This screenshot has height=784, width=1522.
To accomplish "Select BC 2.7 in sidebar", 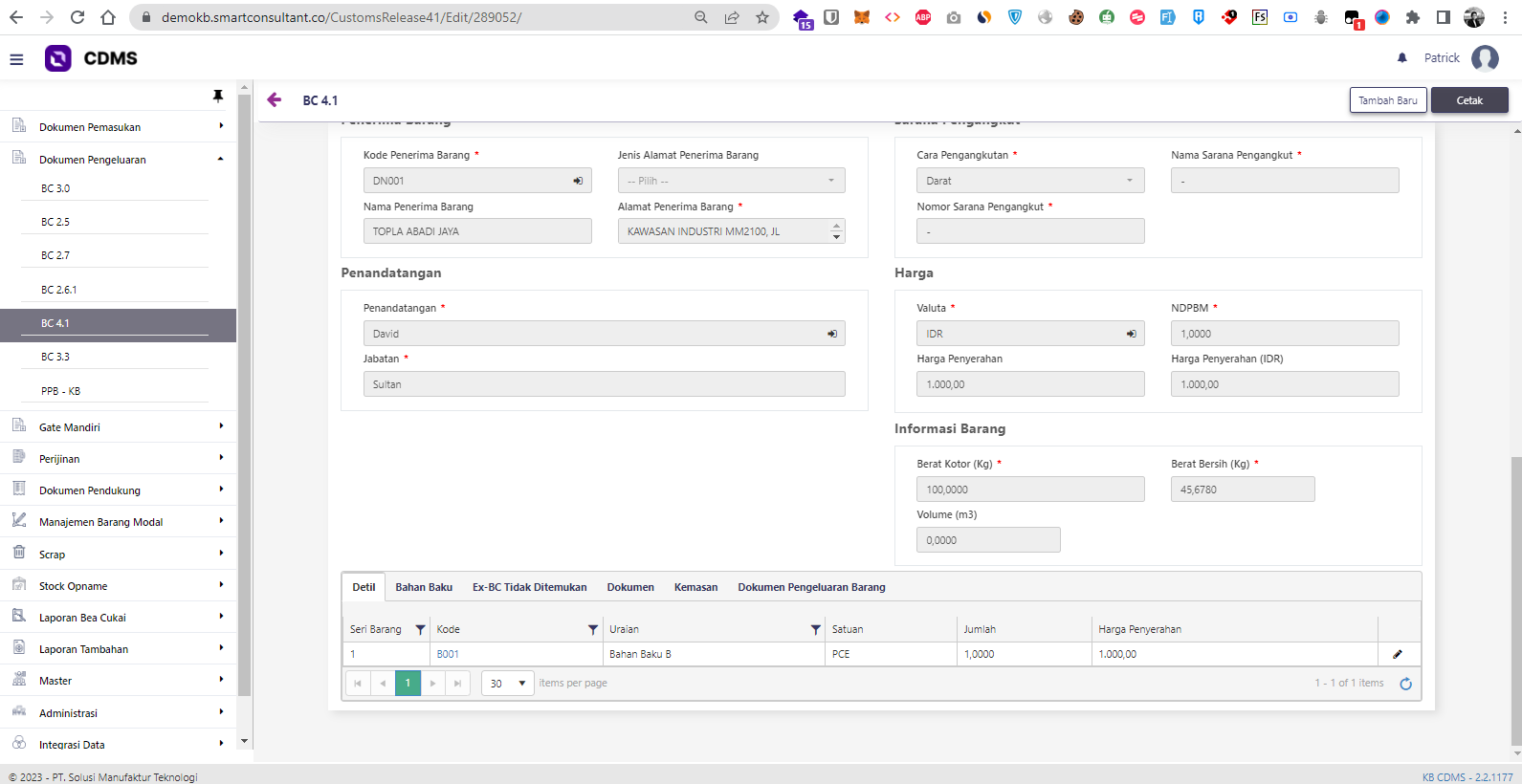I will pos(55,255).
